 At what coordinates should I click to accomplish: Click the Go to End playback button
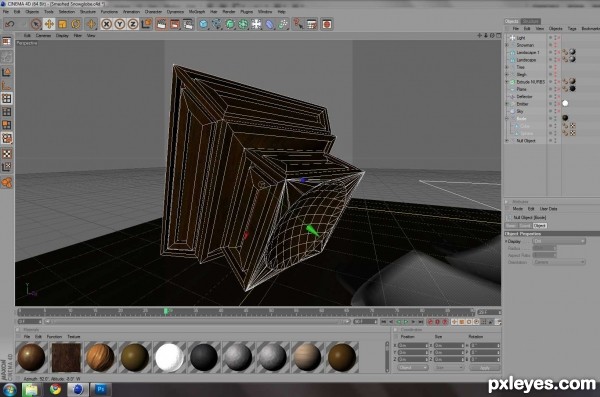point(421,322)
